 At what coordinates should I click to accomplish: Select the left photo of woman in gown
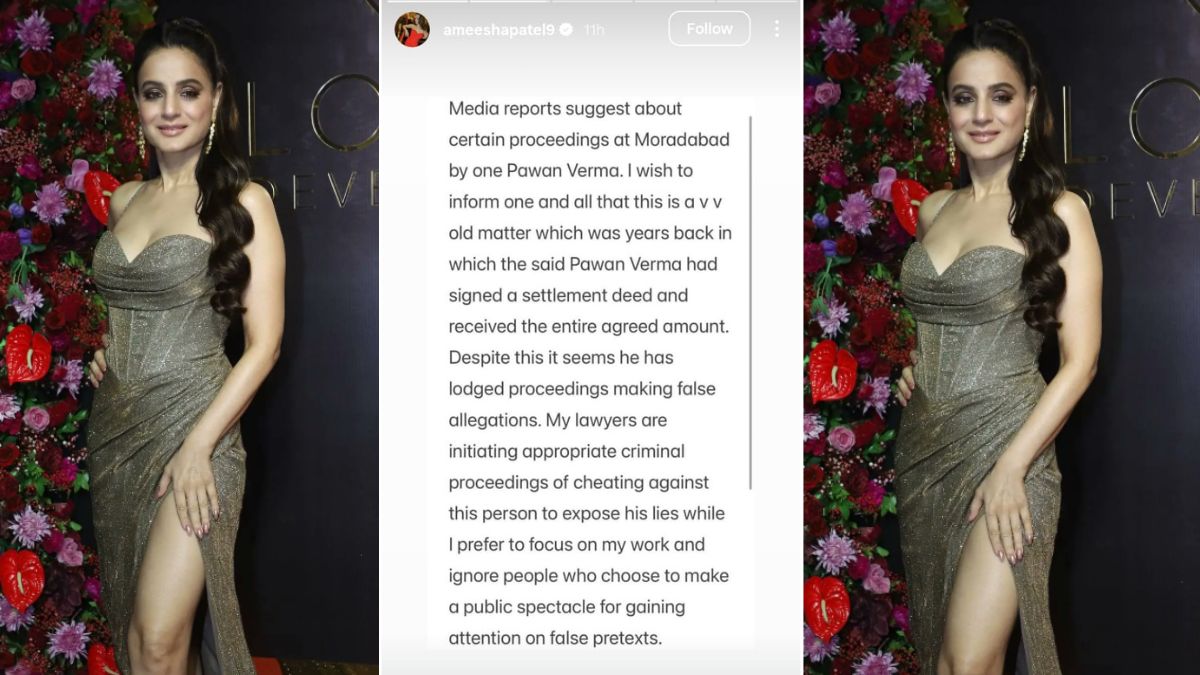(x=189, y=337)
